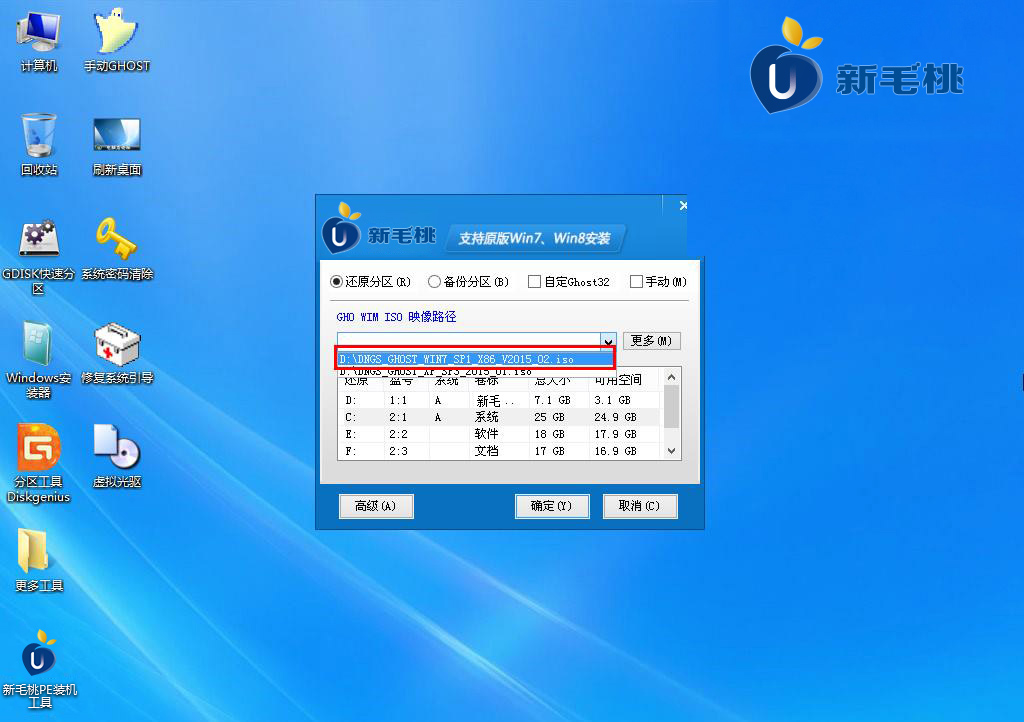
Task: Enable the 自定Ghost32 checkbox
Action: (534, 282)
